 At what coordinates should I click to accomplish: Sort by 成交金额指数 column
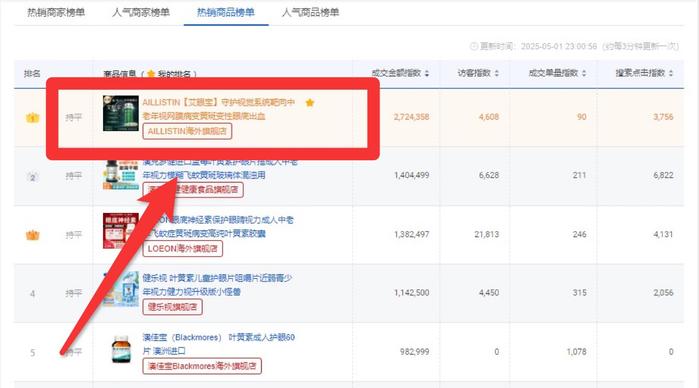click(400, 73)
